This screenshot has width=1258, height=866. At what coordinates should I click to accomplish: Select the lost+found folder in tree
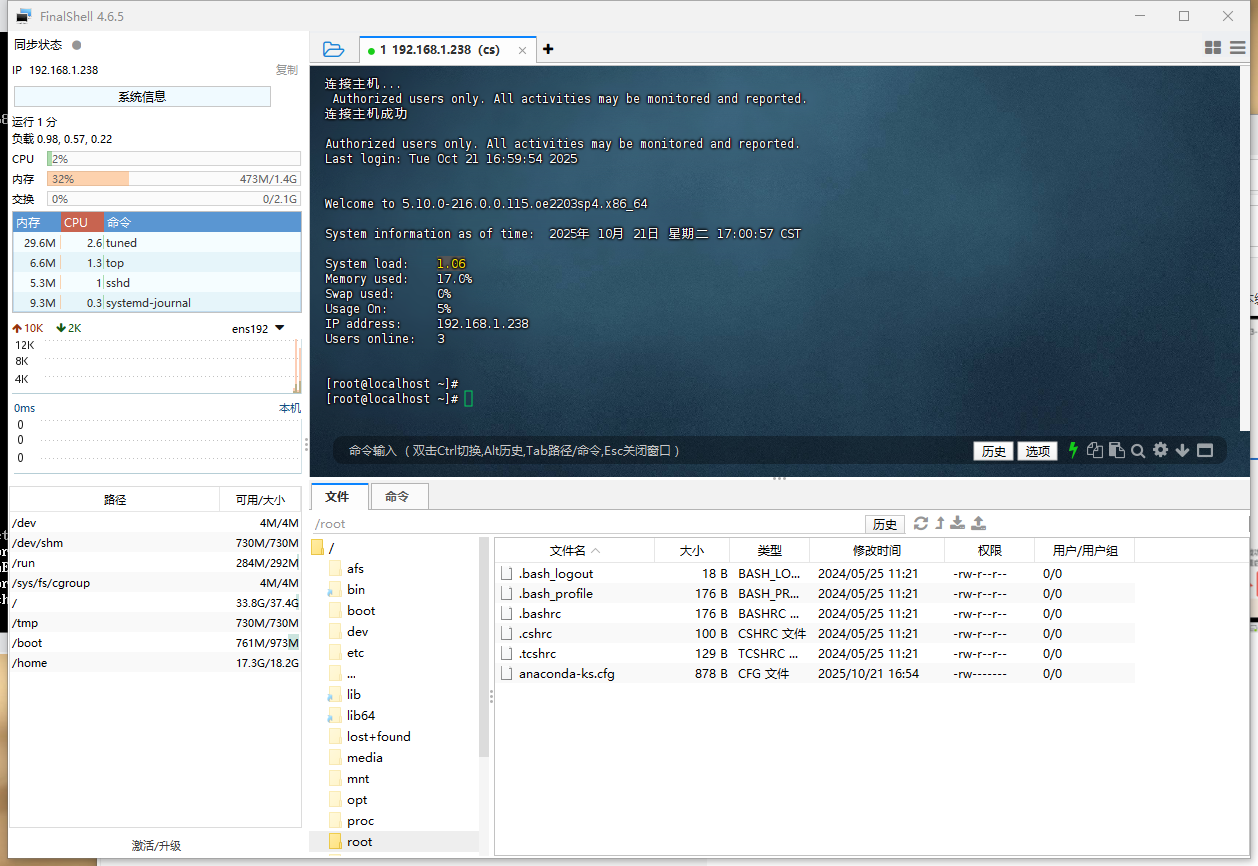coord(378,737)
